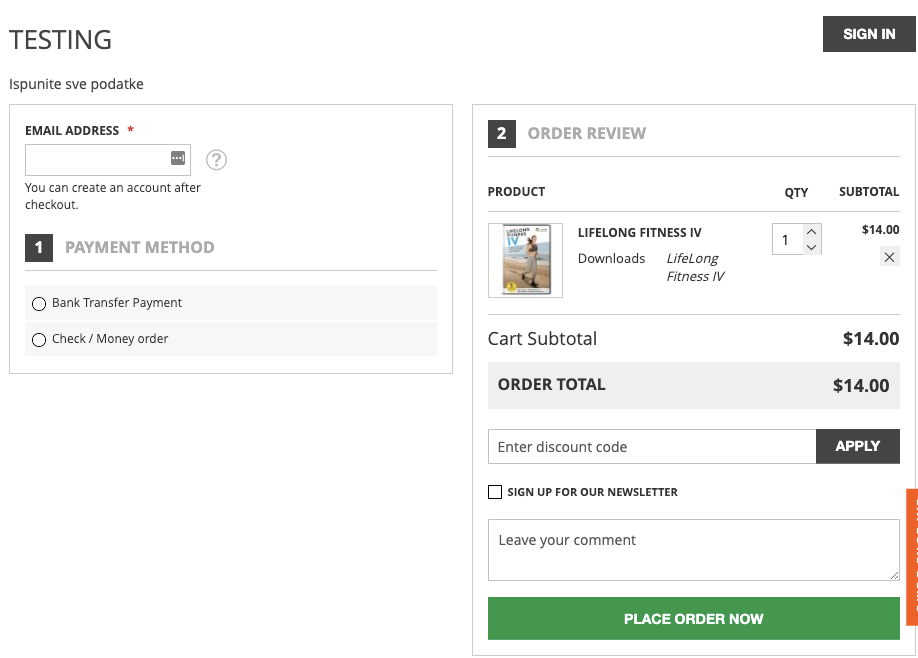Screen dimensions: 918x658
Task: Select Check / Money order
Action: pos(38,339)
